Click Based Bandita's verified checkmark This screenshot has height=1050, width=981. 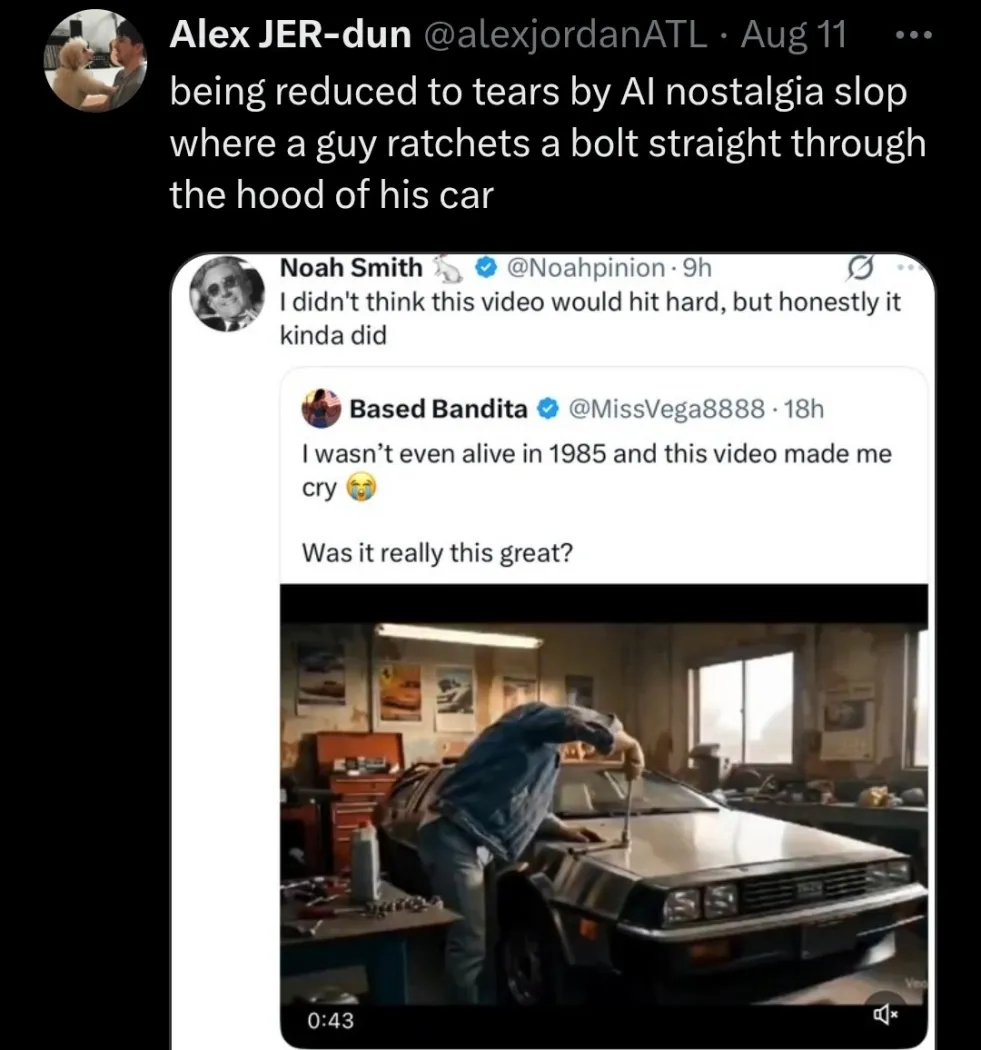tap(549, 408)
